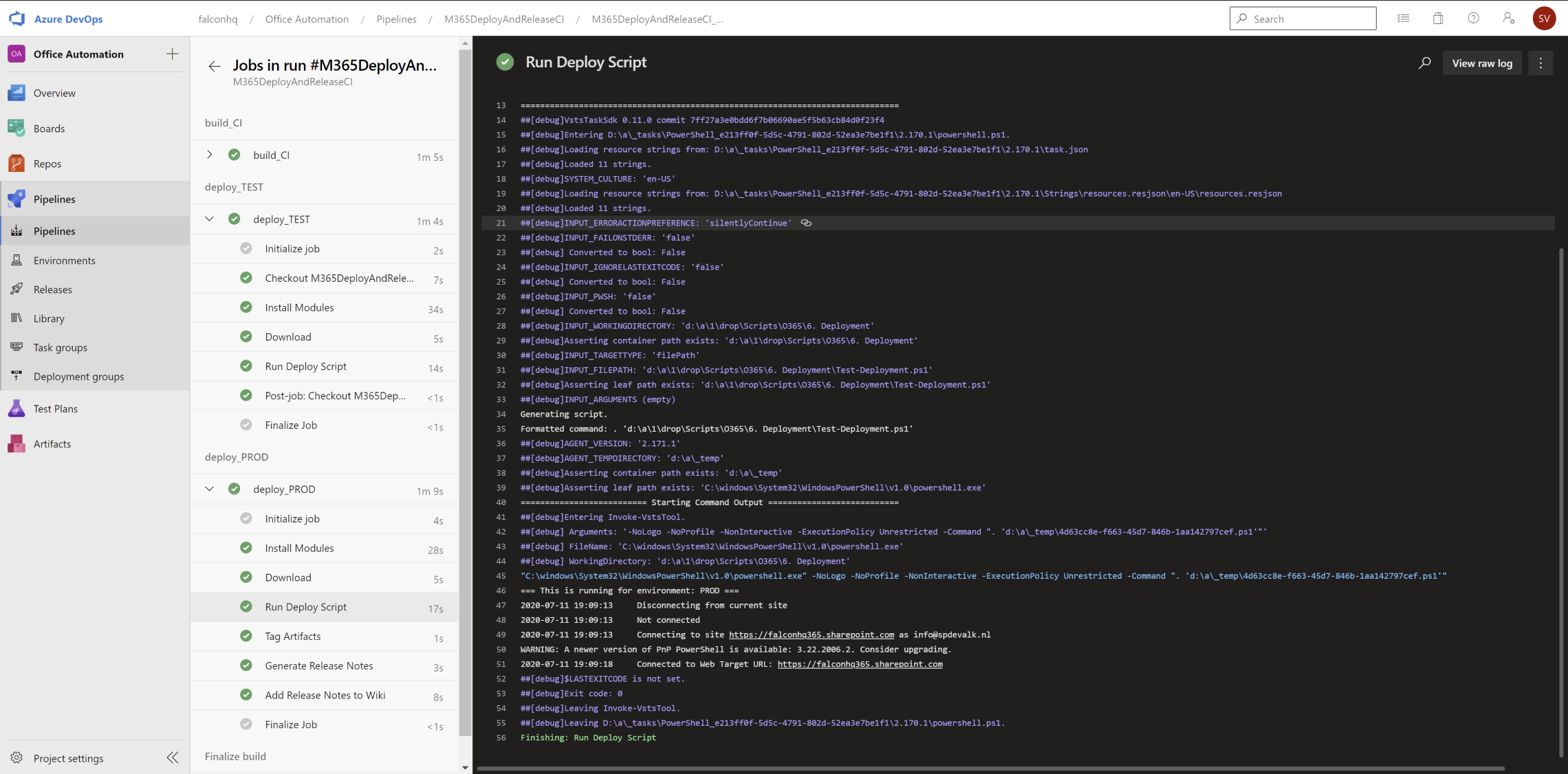This screenshot has width=1568, height=774.
Task: Open the Overview sidebar item
Action: tap(95, 93)
